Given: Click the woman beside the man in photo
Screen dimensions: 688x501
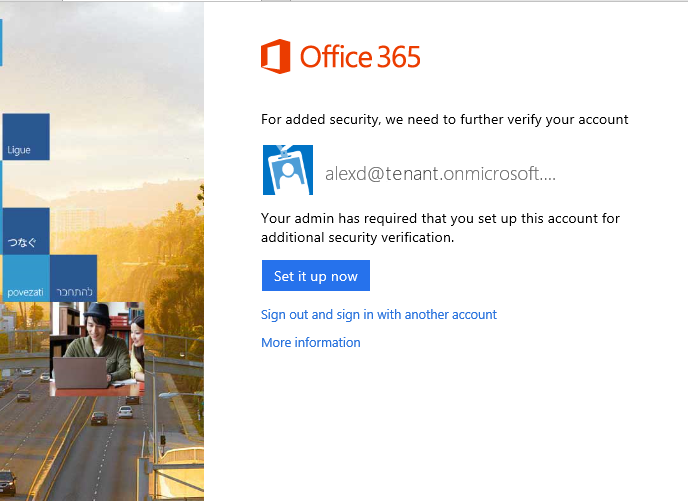Looking at the screenshot, I should coord(138,345).
